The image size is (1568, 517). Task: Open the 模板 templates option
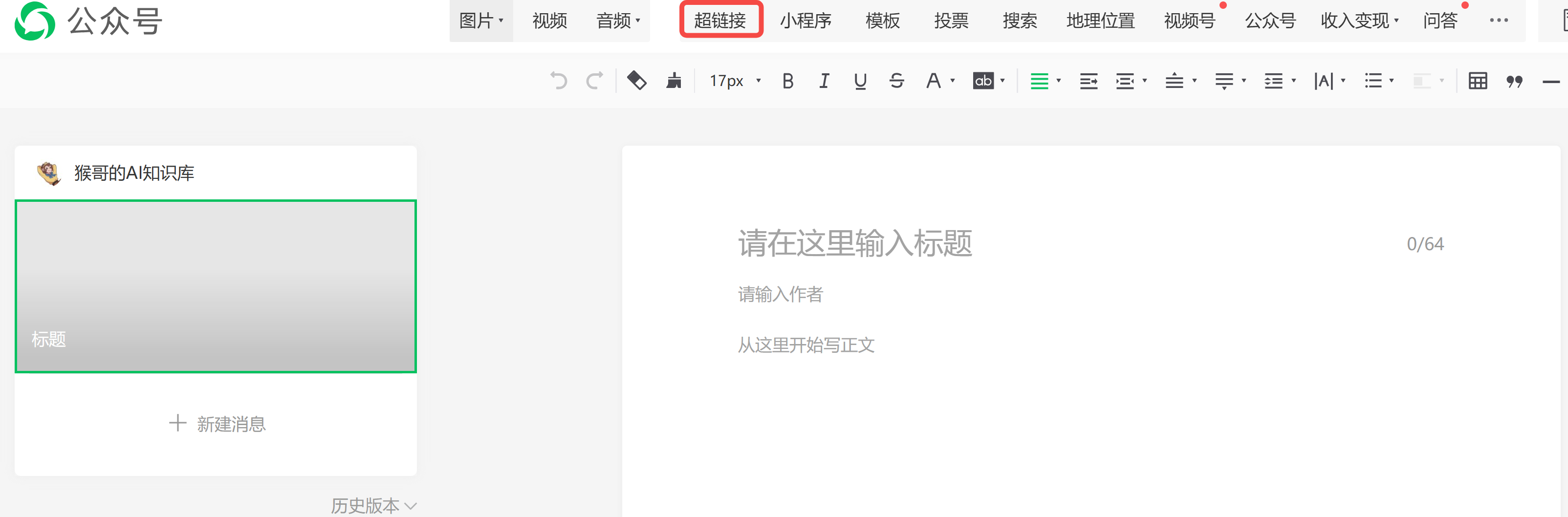click(883, 21)
